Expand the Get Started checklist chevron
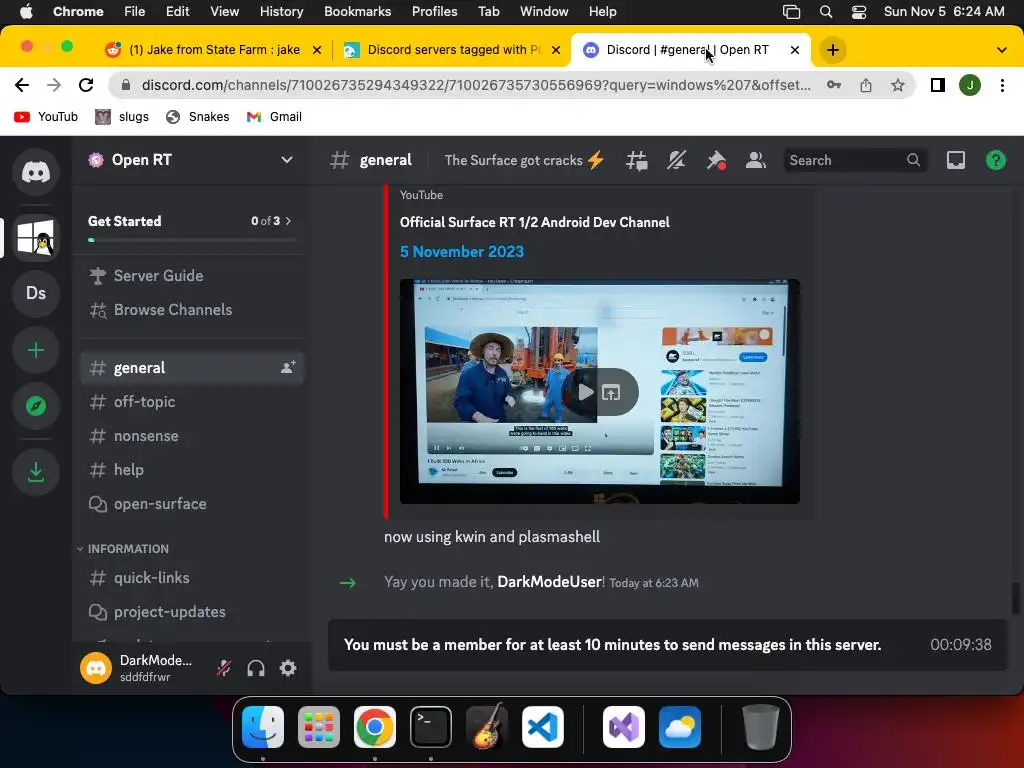 [x=288, y=221]
